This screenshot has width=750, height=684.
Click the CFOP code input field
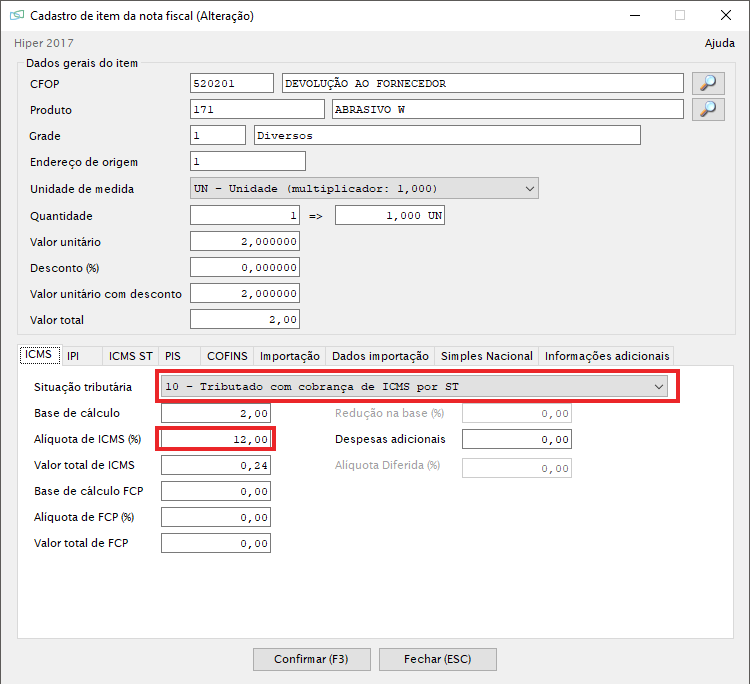pos(231,83)
